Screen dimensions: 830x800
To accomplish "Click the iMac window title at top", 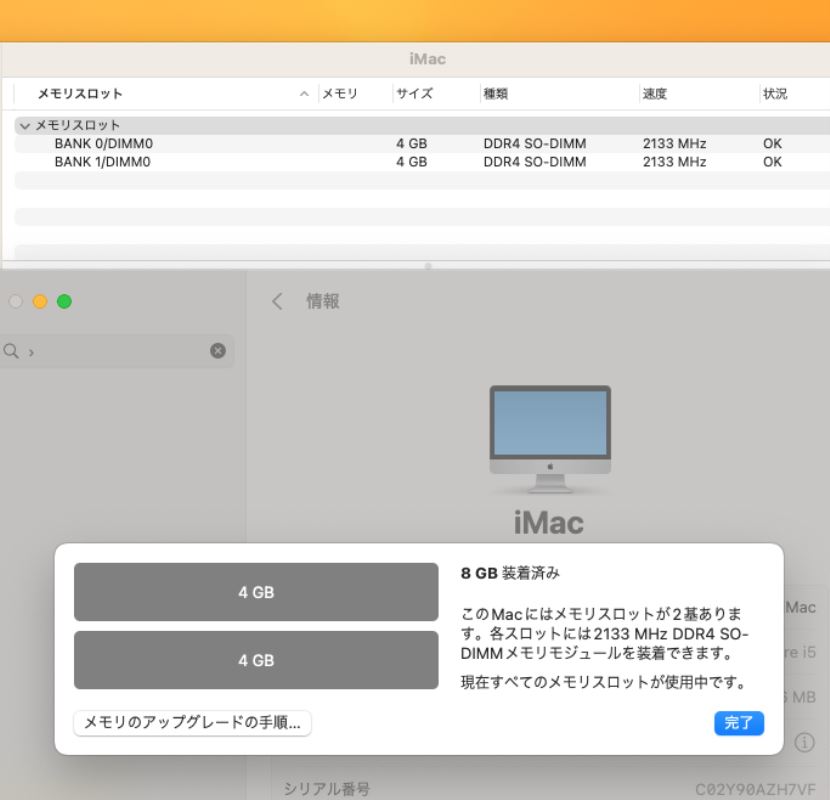I will pos(428,59).
